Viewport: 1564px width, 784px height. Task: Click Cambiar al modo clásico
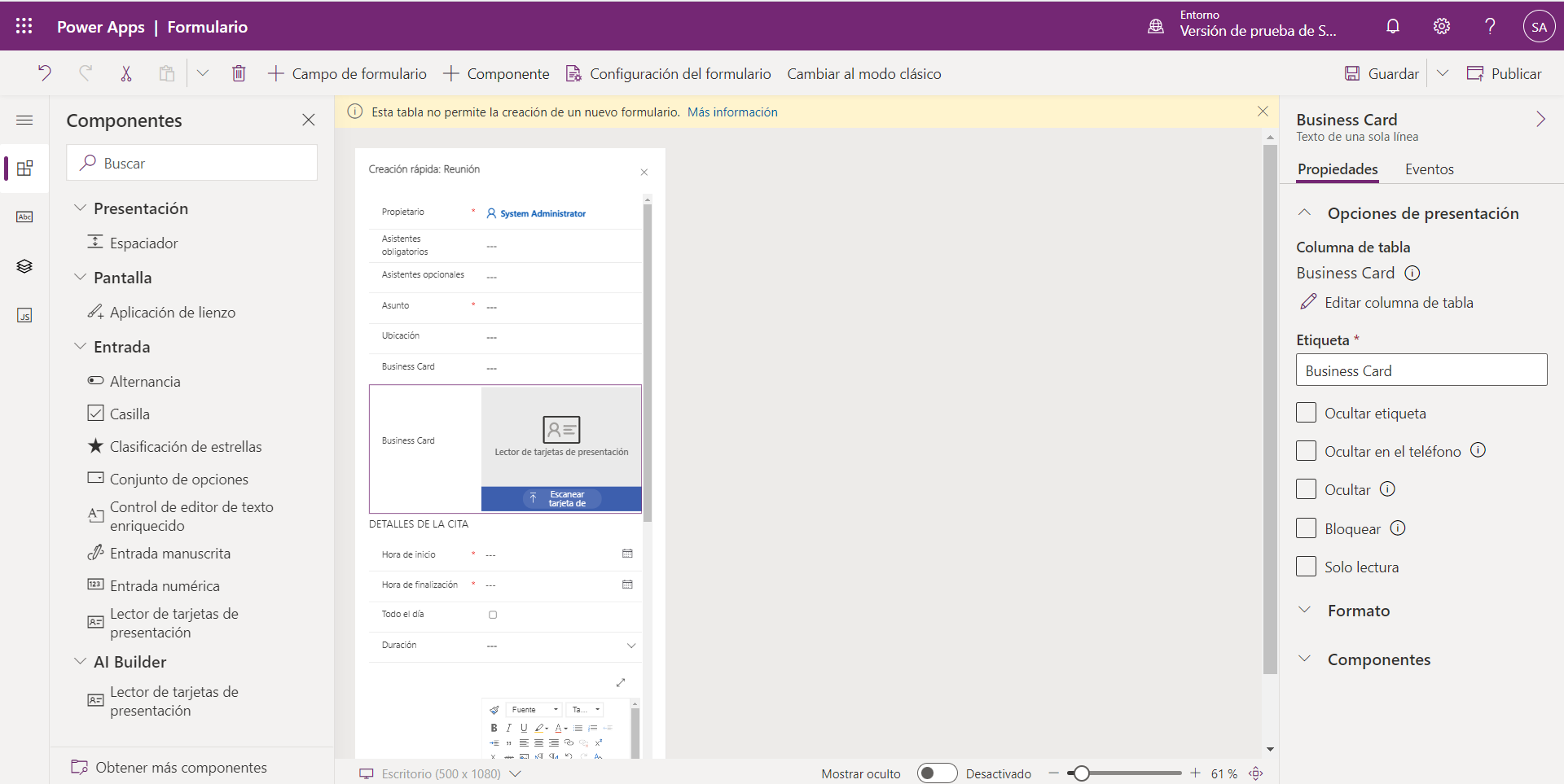tap(864, 73)
